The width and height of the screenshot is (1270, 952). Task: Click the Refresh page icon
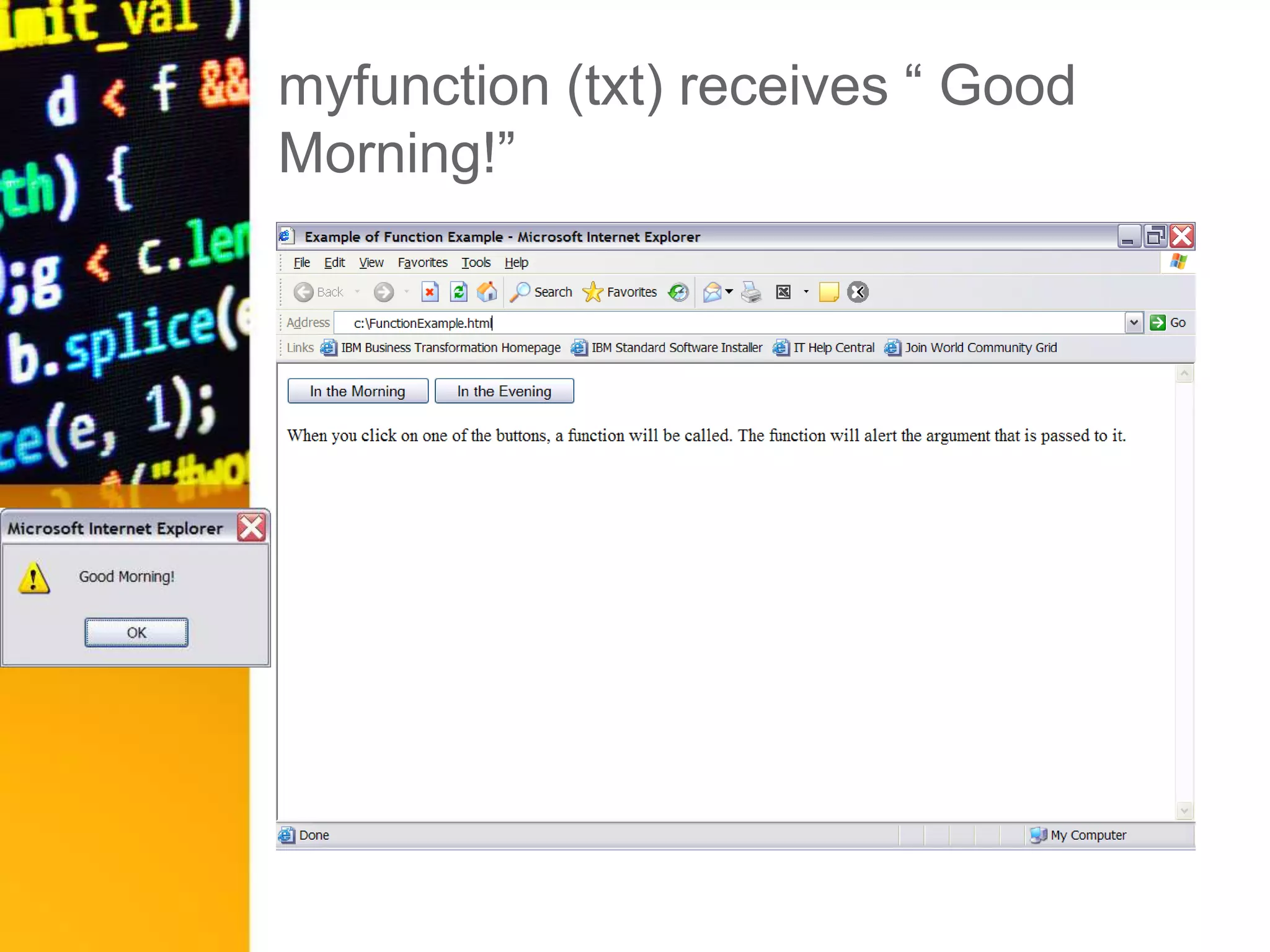pyautogui.click(x=459, y=292)
